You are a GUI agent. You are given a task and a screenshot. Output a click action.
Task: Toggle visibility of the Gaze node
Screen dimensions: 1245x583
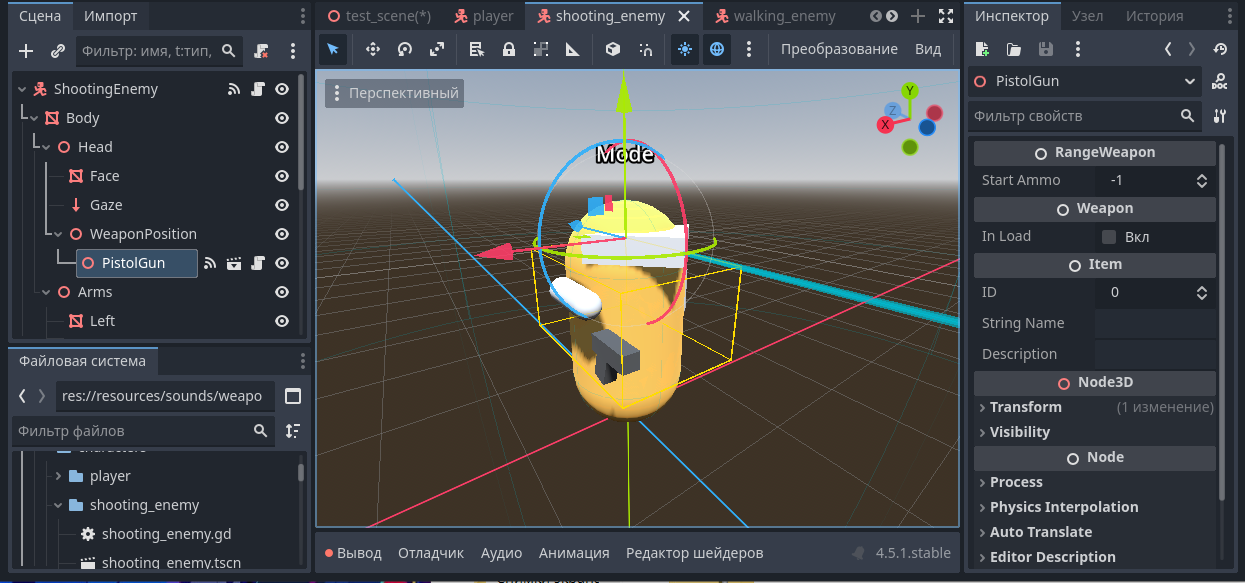click(282, 205)
